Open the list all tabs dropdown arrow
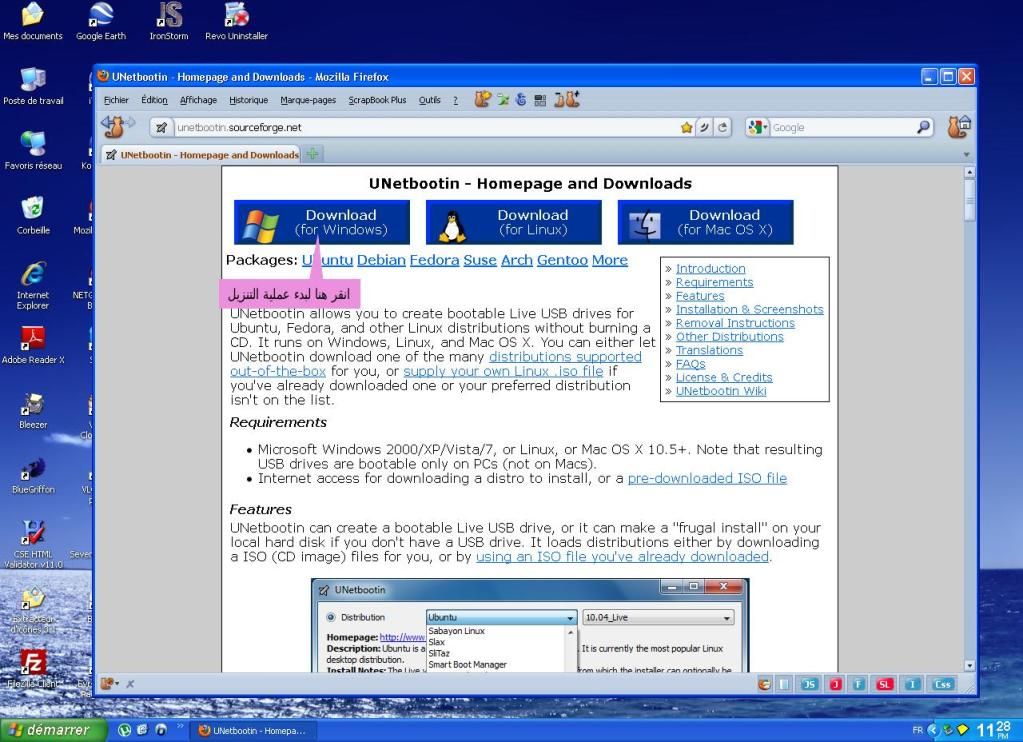Viewport: 1023px width, 742px height. pos(966,155)
